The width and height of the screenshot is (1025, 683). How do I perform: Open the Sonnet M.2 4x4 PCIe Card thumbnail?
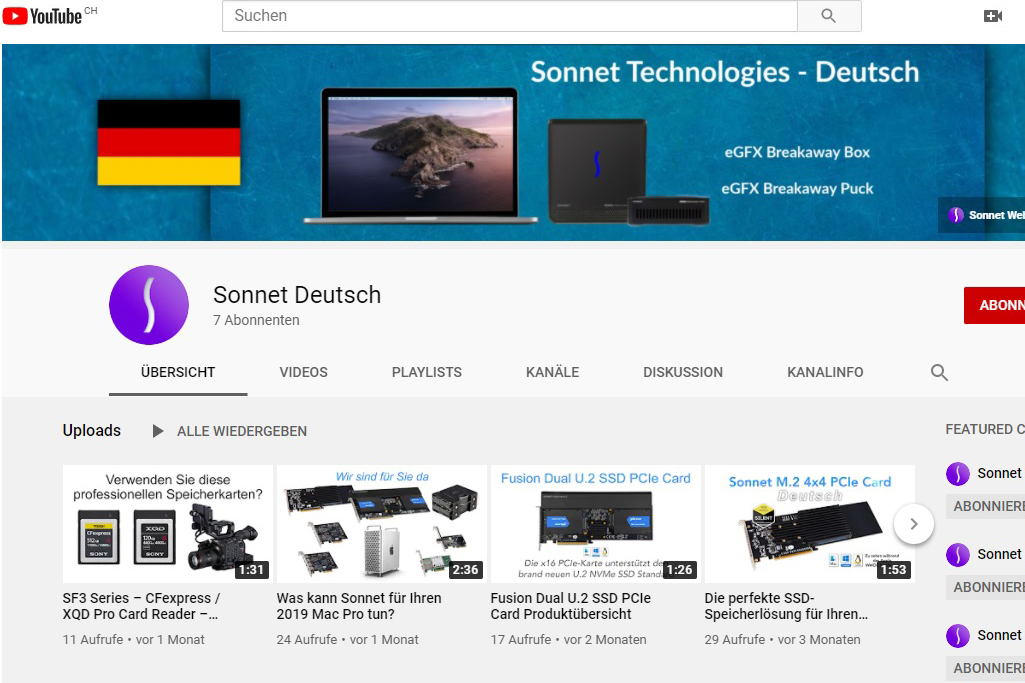809,524
